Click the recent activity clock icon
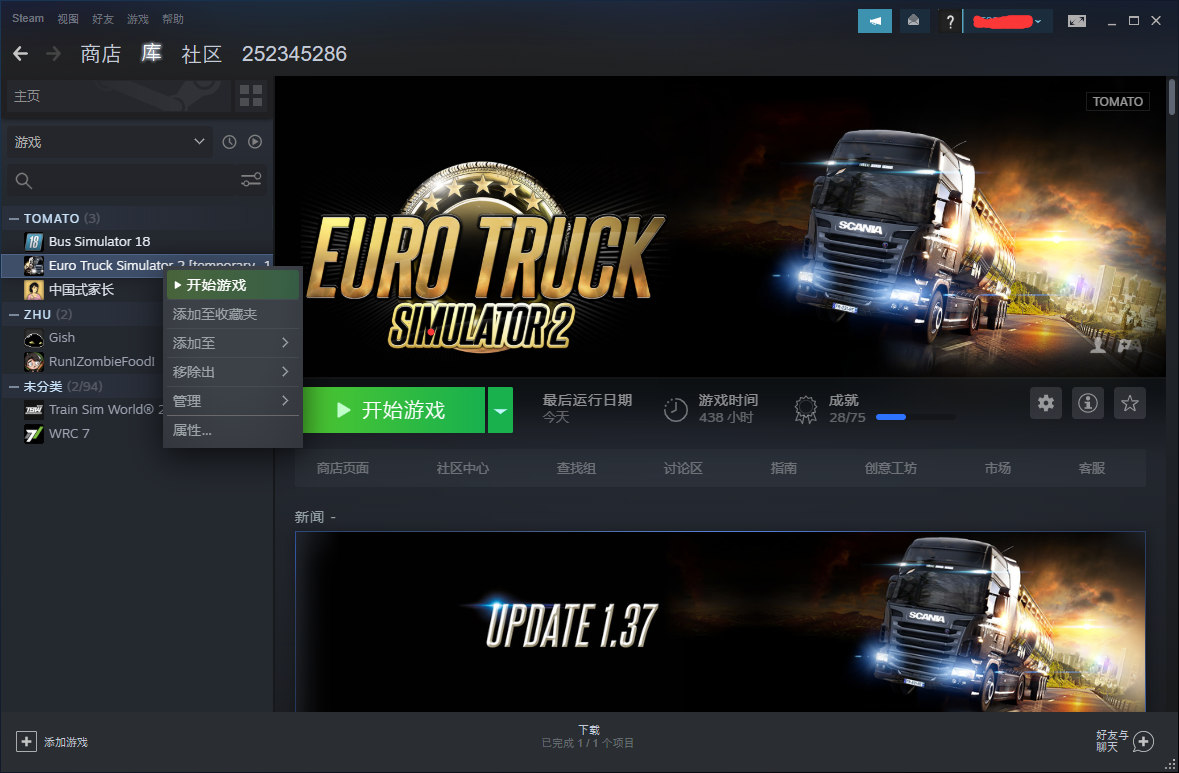Screen dimensions: 1179x773 229,142
